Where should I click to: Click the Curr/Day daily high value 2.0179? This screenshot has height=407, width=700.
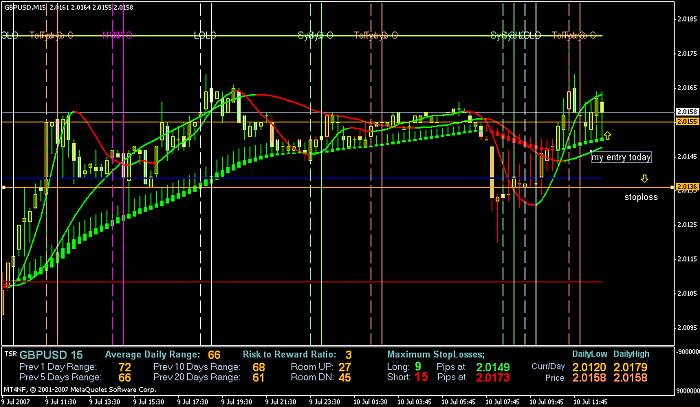click(631, 367)
